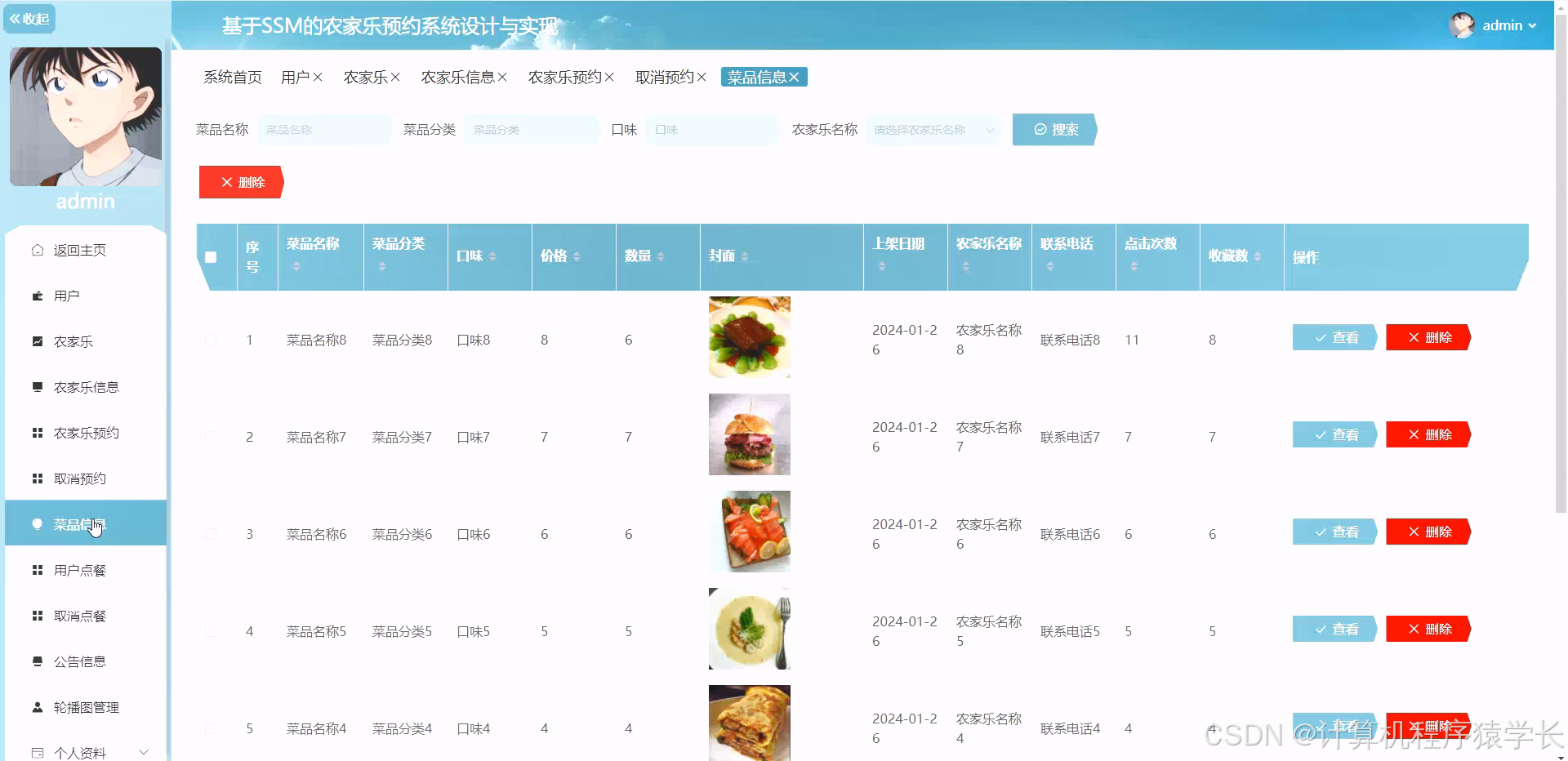Toggle the select-all checkbox in table header
The image size is (1568, 761).
212,257
